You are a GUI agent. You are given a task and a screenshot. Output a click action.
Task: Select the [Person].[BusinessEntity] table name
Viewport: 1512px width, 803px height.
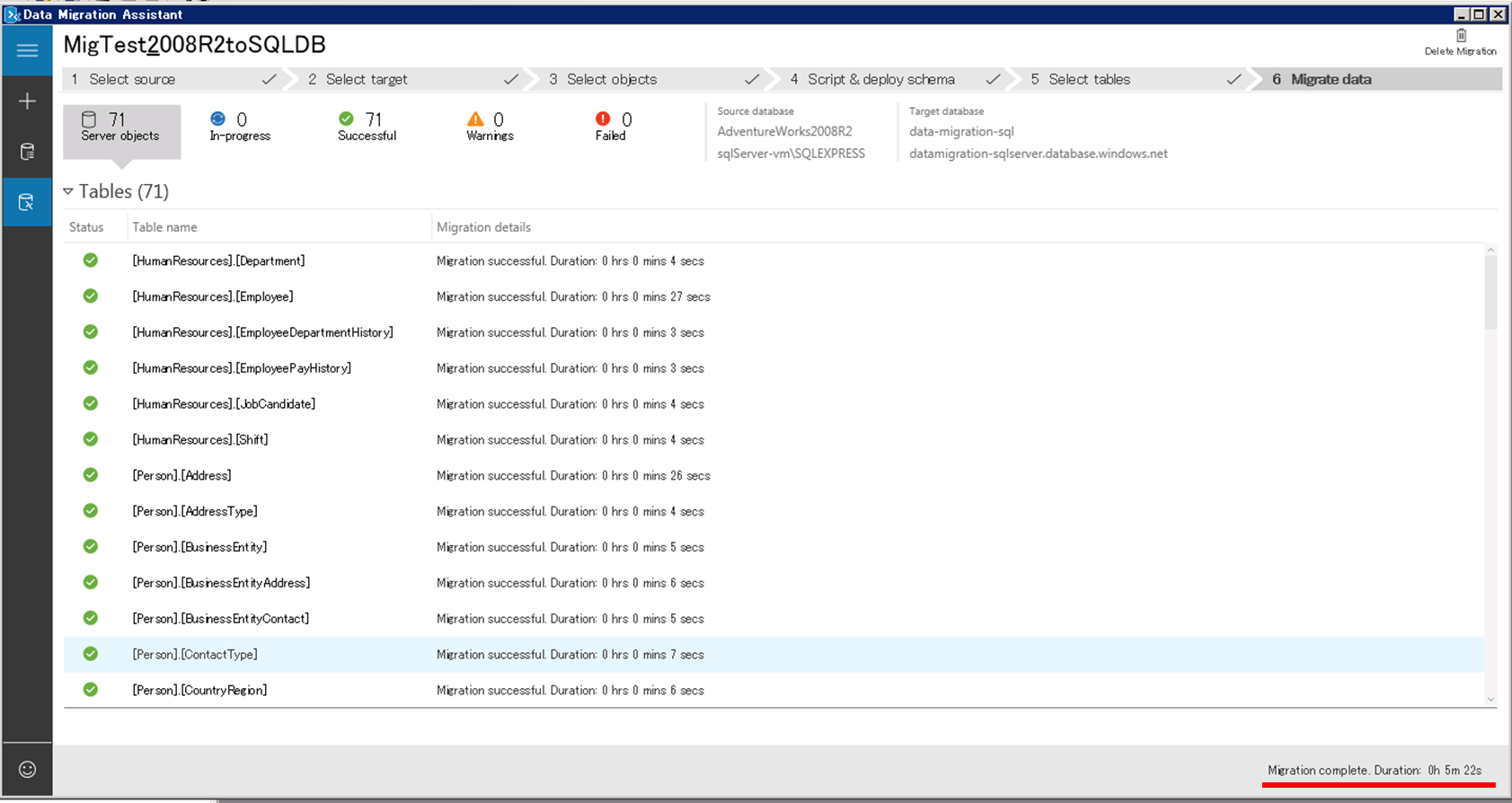tap(199, 547)
